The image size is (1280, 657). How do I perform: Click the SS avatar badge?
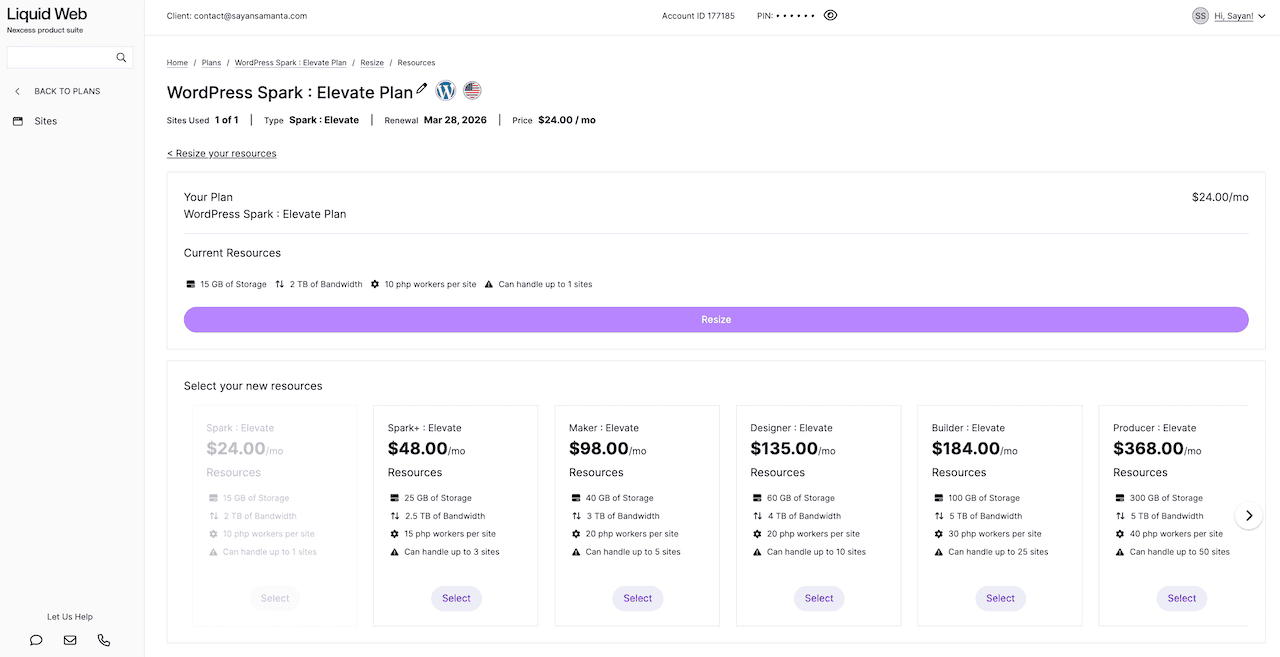pos(1199,15)
